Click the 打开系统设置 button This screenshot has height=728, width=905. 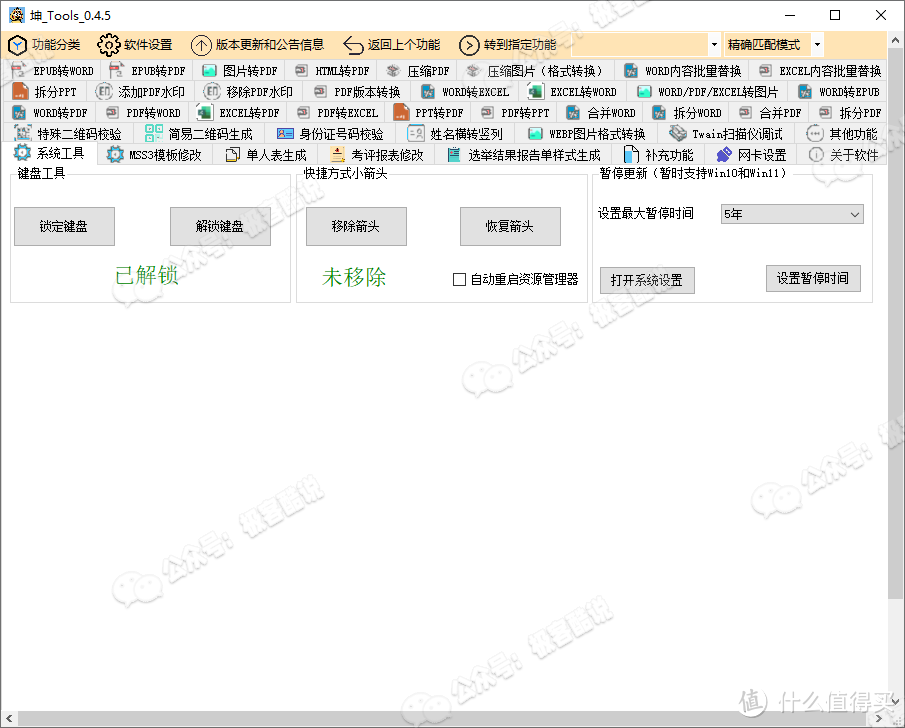(647, 279)
